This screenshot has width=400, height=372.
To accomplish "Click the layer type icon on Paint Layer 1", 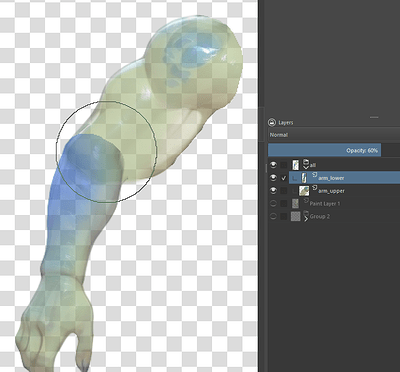I will point(306,200).
